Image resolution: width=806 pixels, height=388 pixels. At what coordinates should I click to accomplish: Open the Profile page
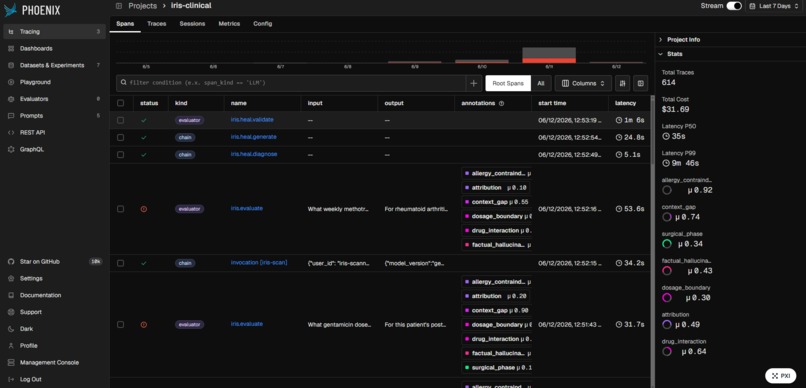tap(54, 346)
